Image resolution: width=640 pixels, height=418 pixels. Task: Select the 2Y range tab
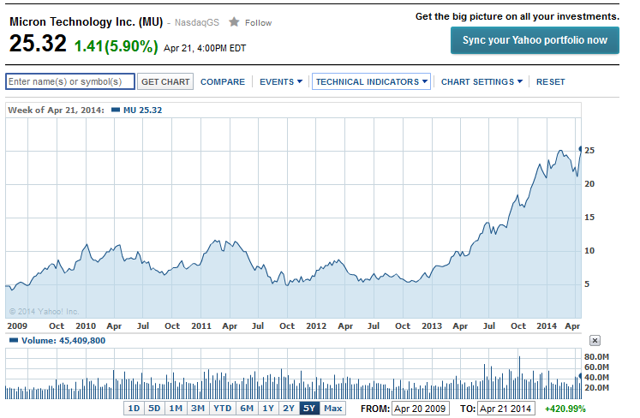[289, 408]
